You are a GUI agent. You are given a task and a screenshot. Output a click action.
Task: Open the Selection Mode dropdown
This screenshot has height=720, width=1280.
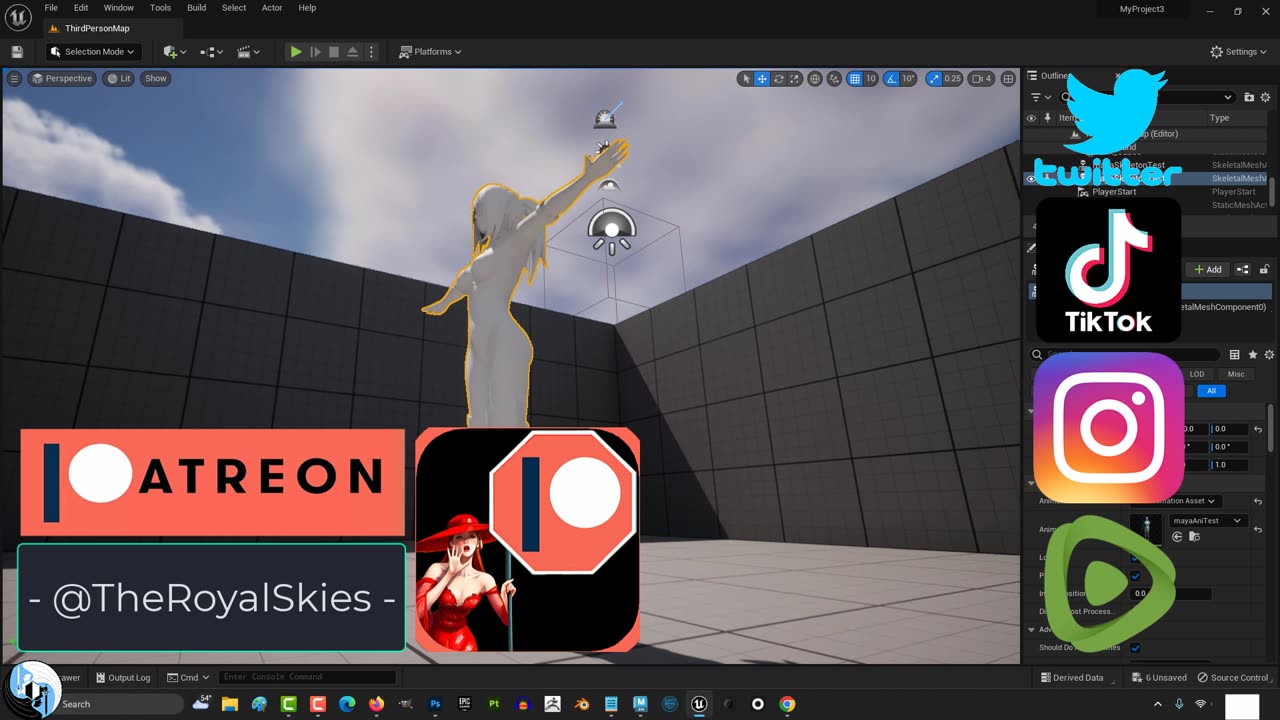(93, 52)
